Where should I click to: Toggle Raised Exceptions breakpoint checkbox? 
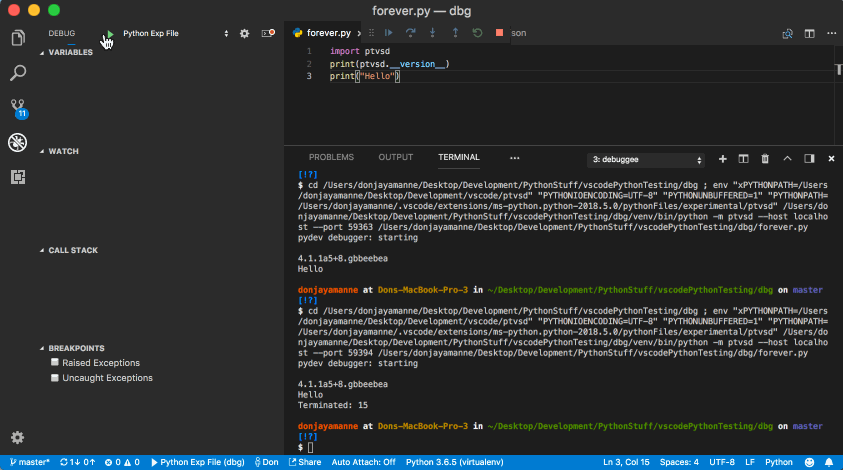pyautogui.click(x=55, y=362)
